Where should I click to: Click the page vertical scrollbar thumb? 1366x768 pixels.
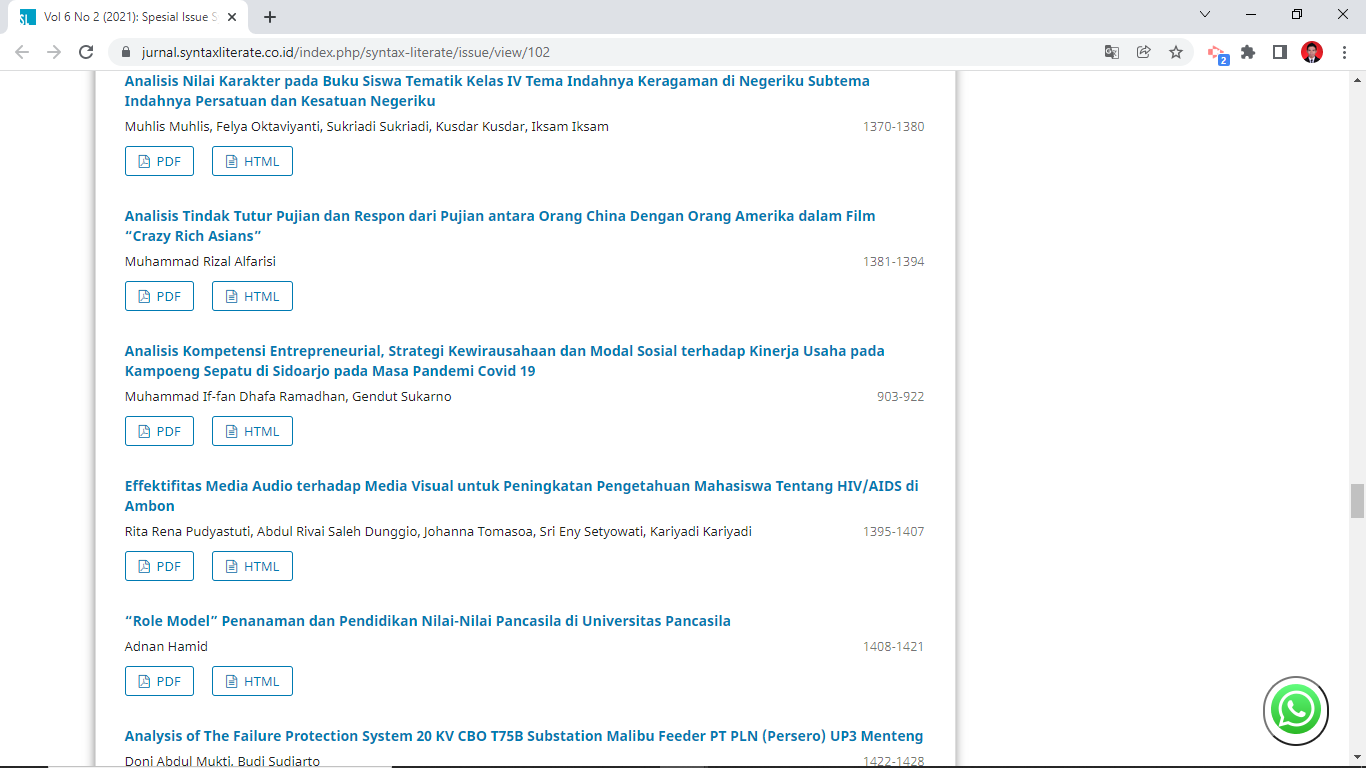1357,501
